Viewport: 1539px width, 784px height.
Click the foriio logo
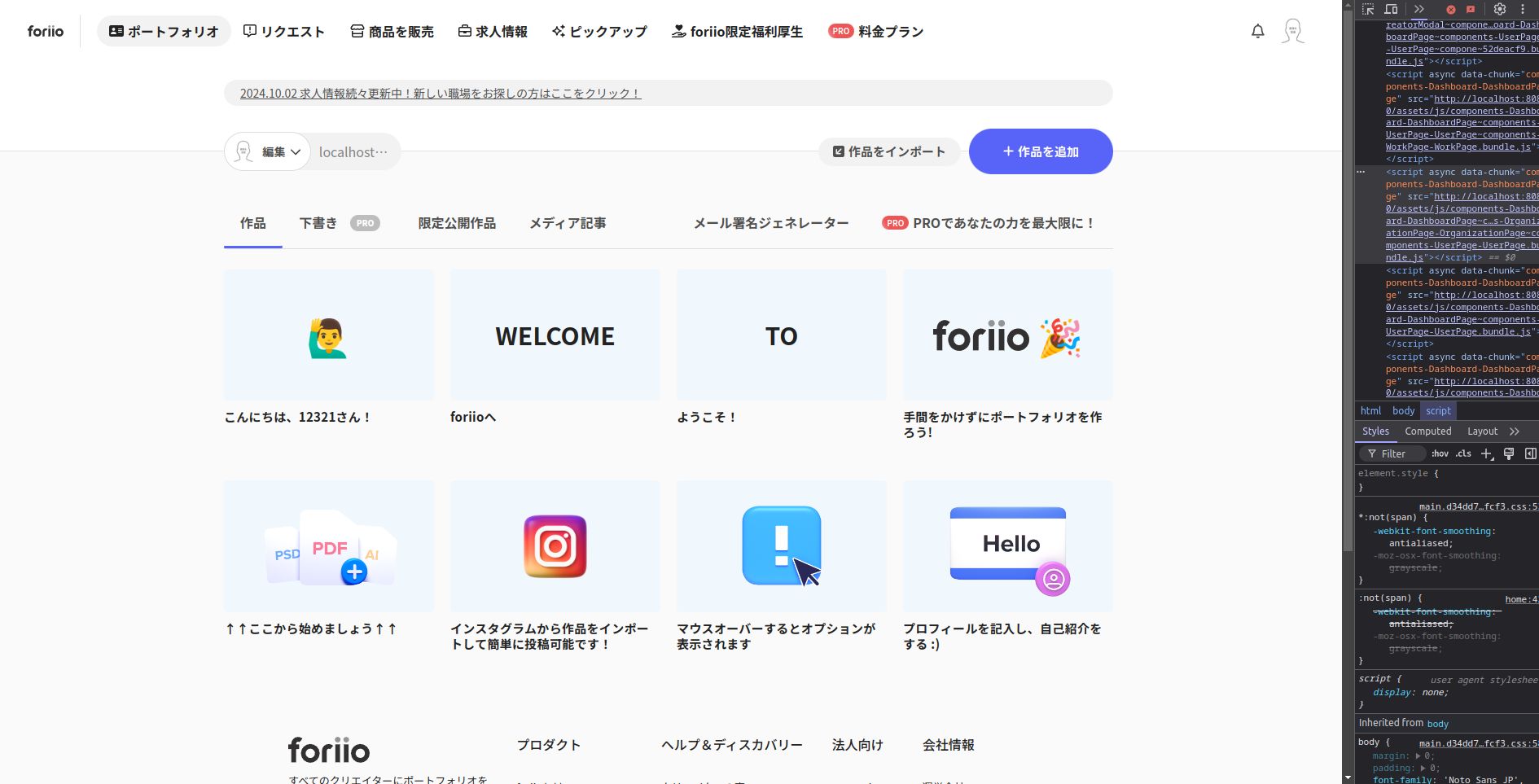[46, 31]
